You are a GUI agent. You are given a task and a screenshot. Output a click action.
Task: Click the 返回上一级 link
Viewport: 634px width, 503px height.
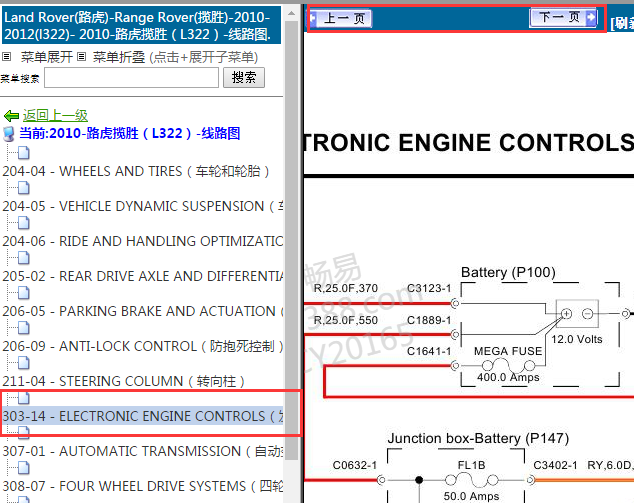55,116
